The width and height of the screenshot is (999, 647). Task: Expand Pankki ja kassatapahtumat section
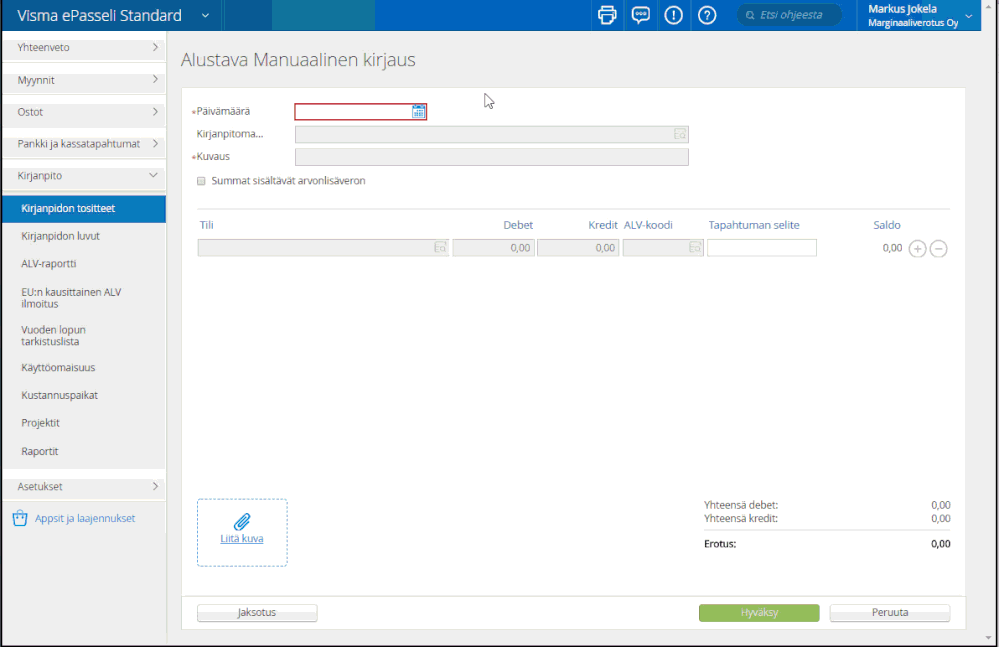83,144
